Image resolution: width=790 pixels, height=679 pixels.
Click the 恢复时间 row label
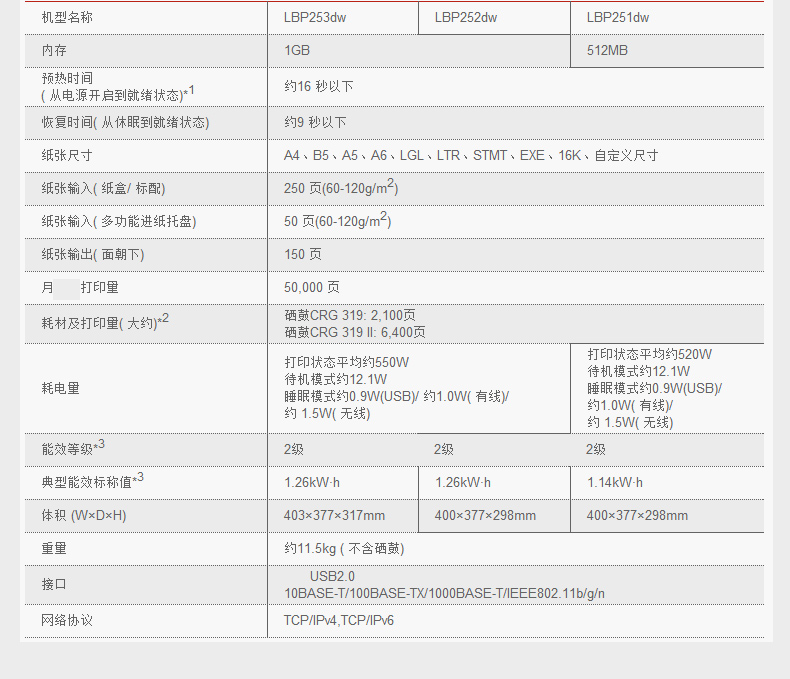(125, 122)
